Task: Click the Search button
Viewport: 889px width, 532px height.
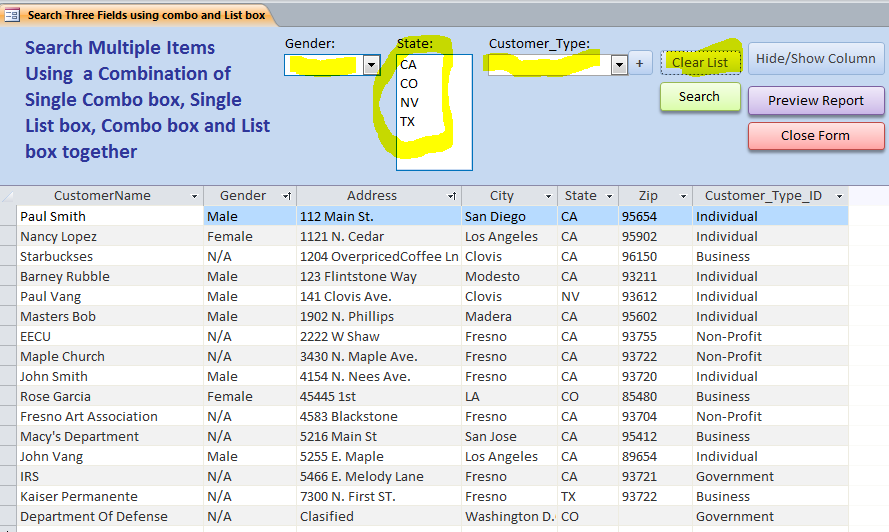Action: coord(700,96)
